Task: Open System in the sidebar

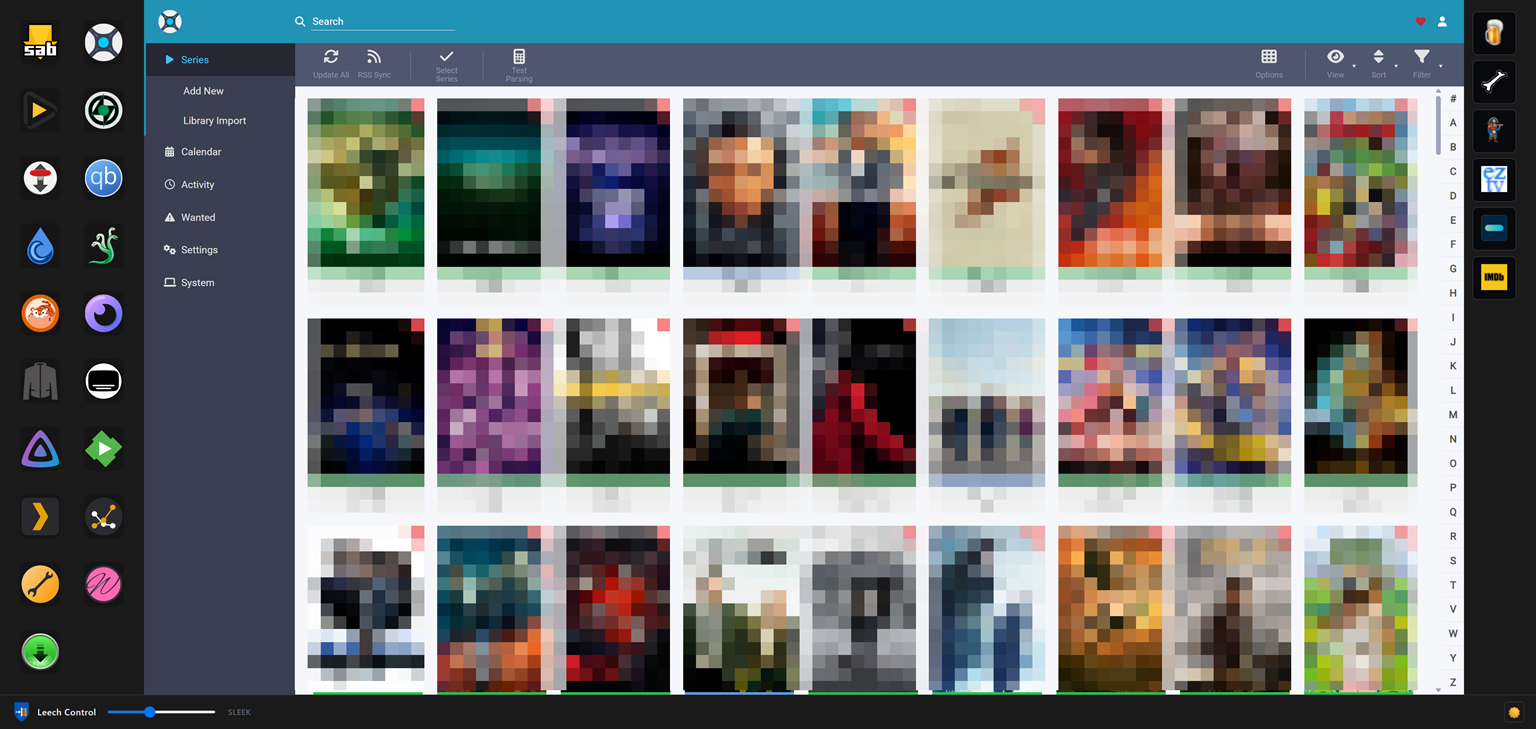Action: point(220,283)
